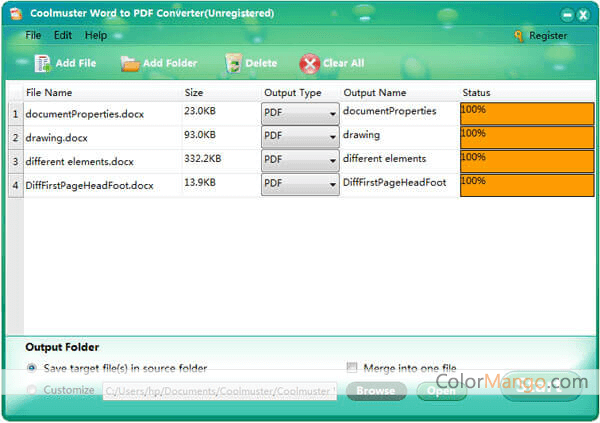
Task: Select the Customize output folder option
Action: 33,390
